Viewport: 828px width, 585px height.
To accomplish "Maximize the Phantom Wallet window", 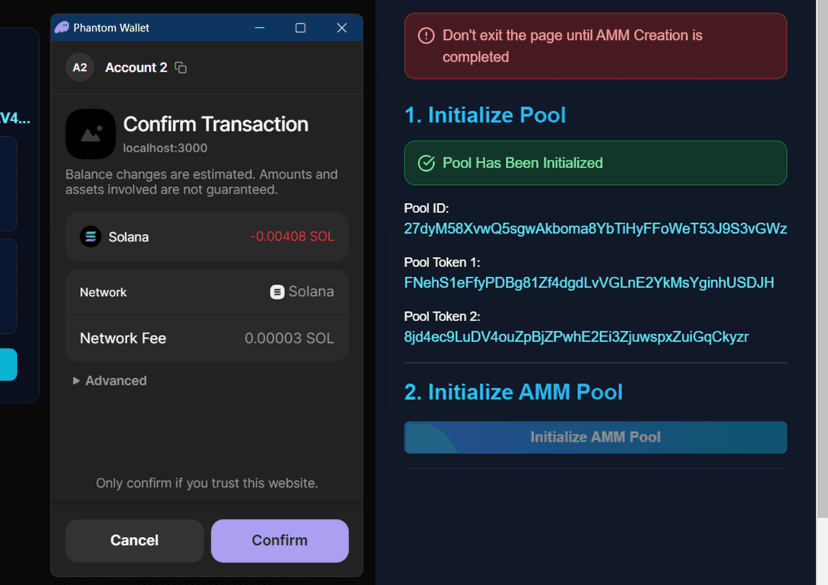I will [300, 28].
